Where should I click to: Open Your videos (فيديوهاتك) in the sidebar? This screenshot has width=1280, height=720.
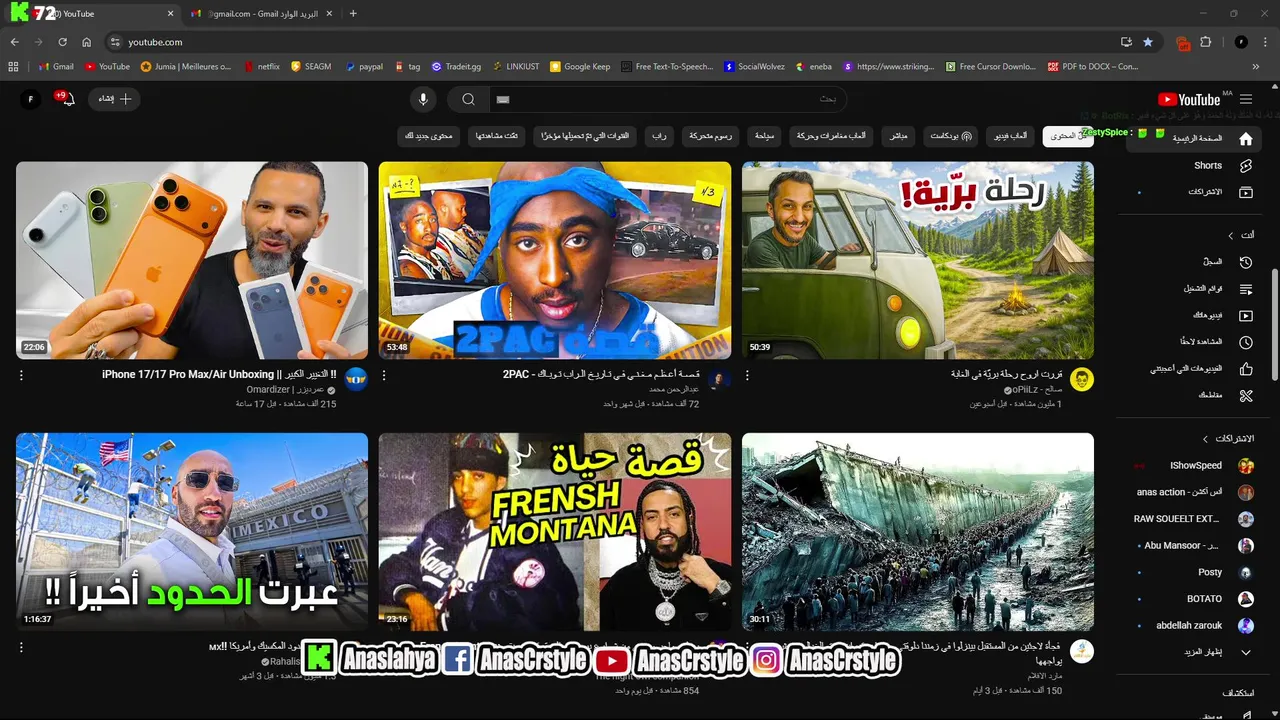[x=1193, y=315]
